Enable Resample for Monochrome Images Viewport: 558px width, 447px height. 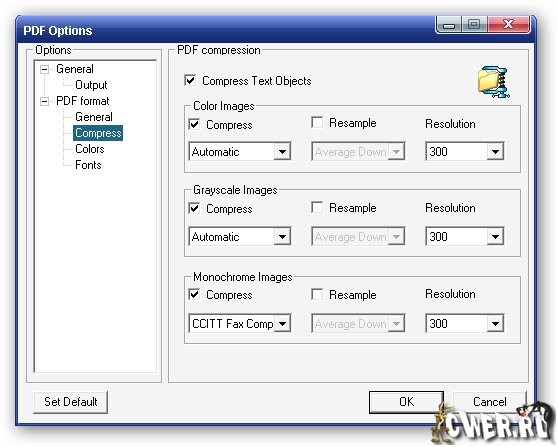[x=317, y=294]
